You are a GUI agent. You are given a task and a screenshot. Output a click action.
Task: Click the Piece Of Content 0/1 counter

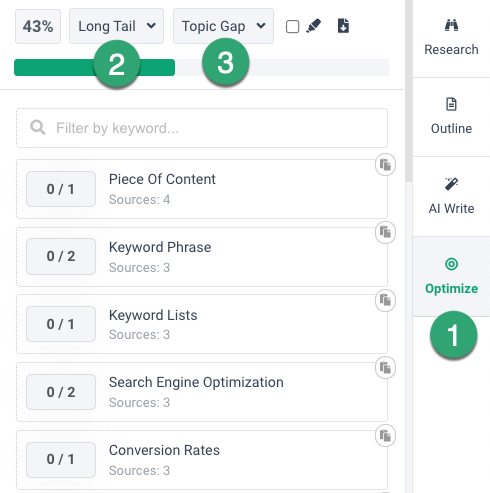click(x=61, y=189)
